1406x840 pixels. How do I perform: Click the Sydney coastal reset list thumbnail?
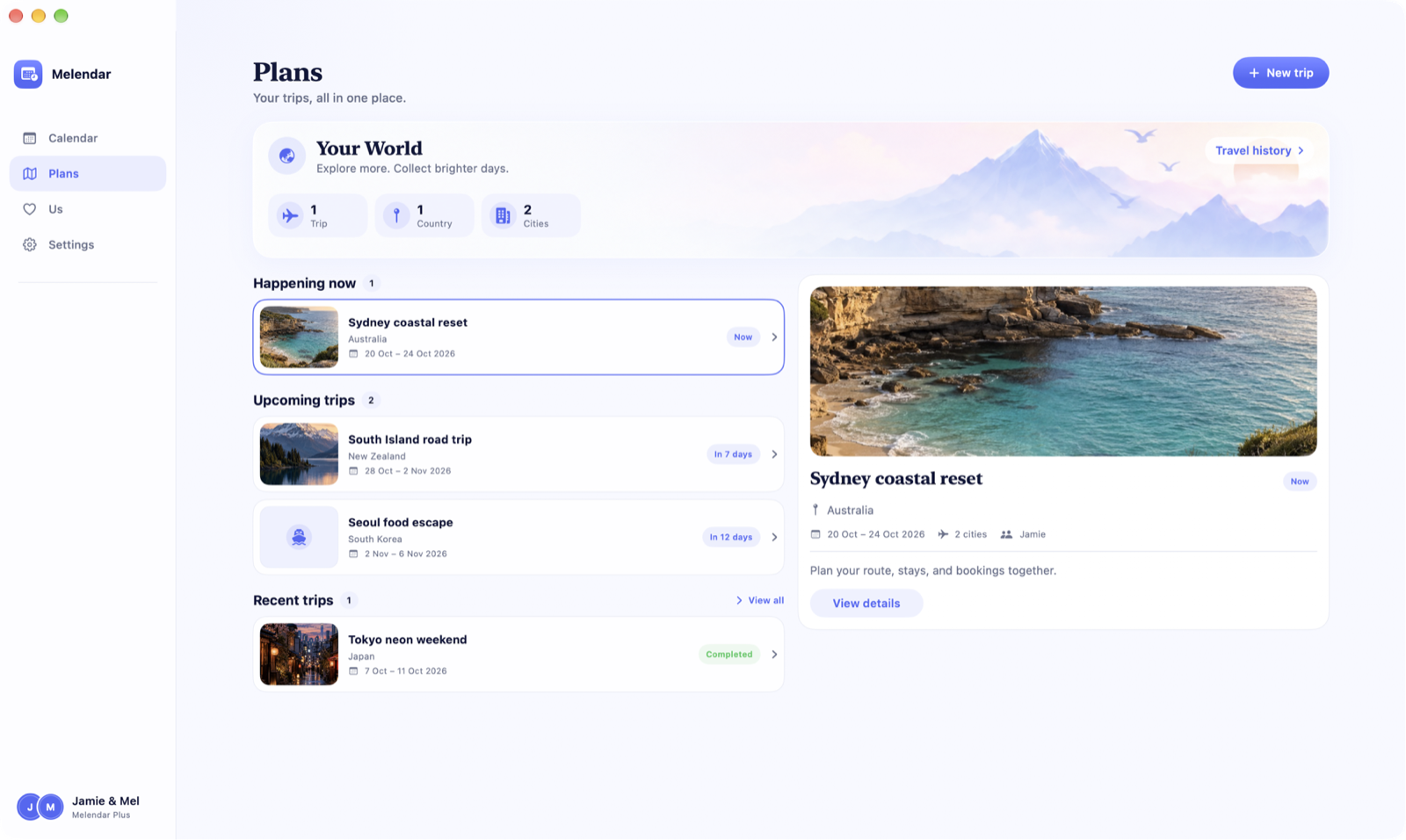(x=299, y=337)
